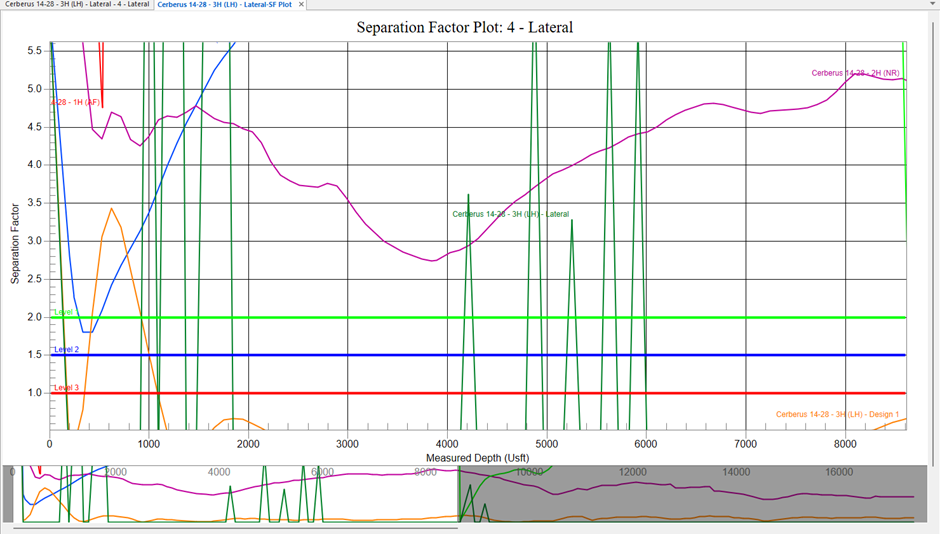Click the red 1H (AF) curve label
Screen dimensions: 940x534
click(76, 102)
